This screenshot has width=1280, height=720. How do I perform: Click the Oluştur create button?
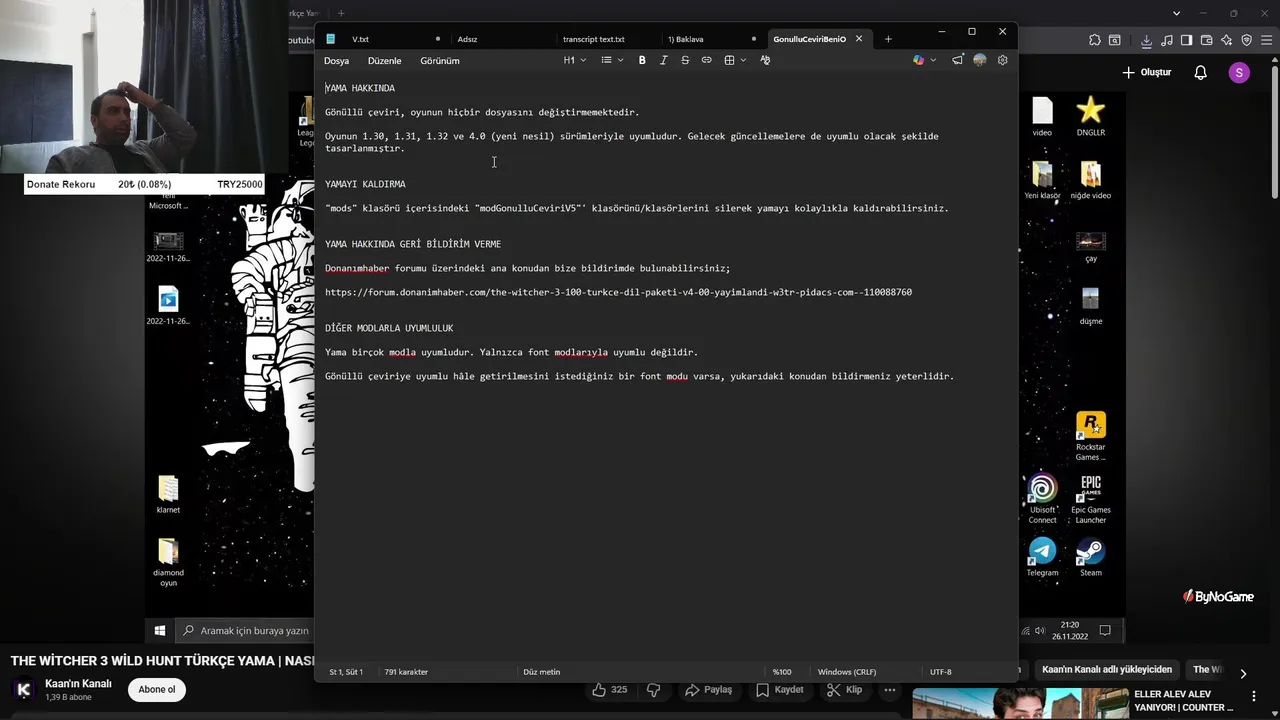tap(1147, 72)
